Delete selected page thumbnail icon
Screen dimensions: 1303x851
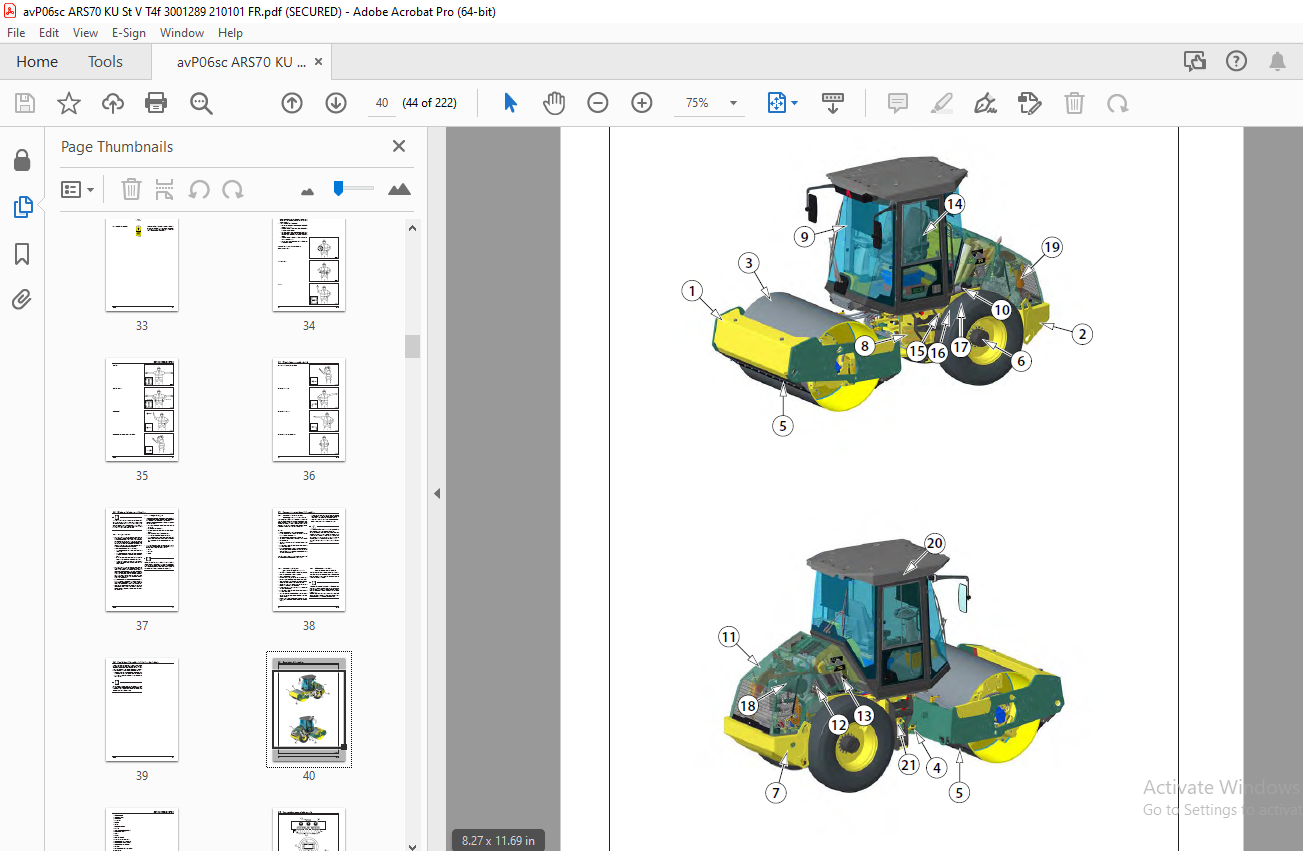[131, 189]
